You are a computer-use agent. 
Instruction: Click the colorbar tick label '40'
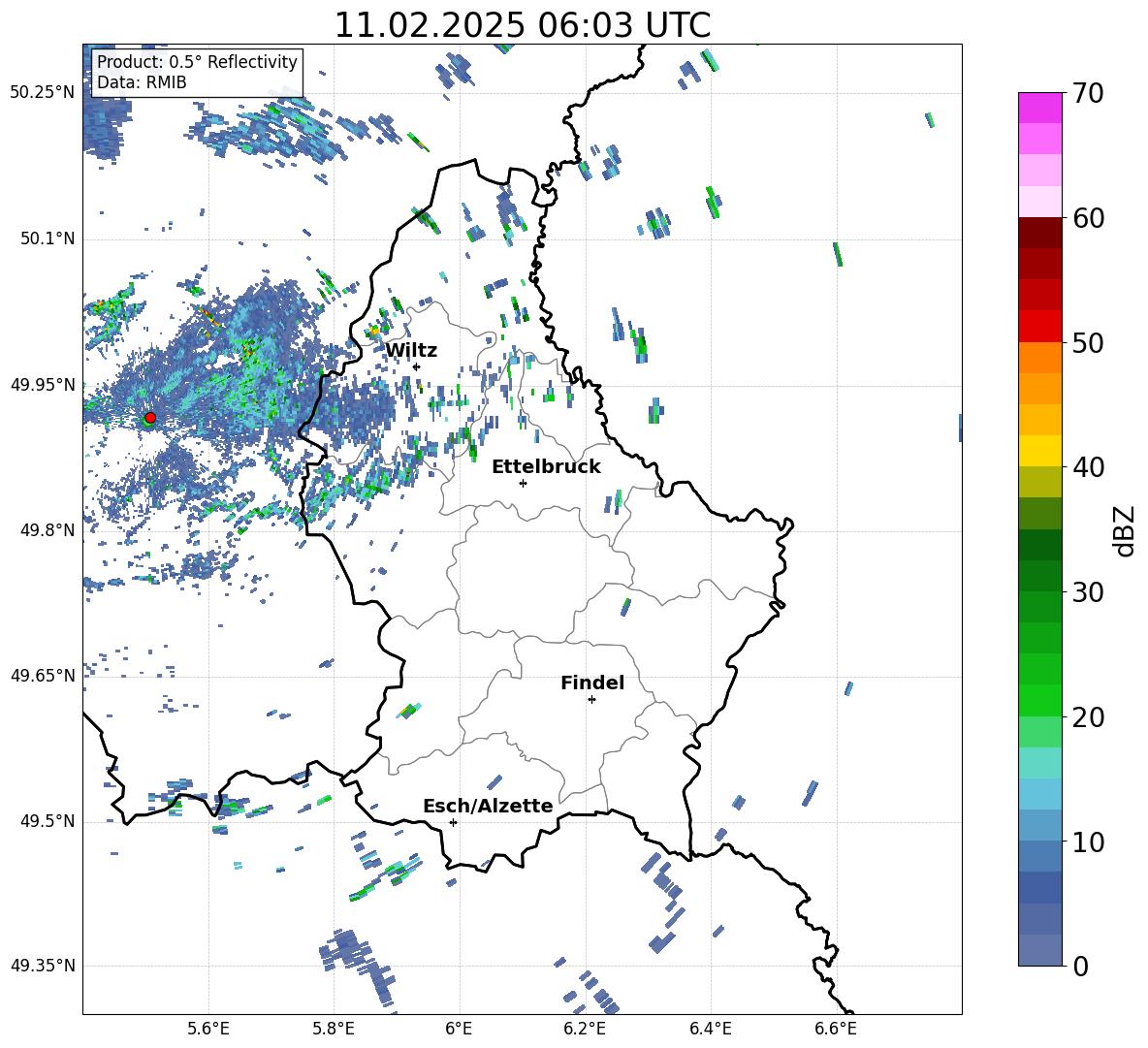1088,467
